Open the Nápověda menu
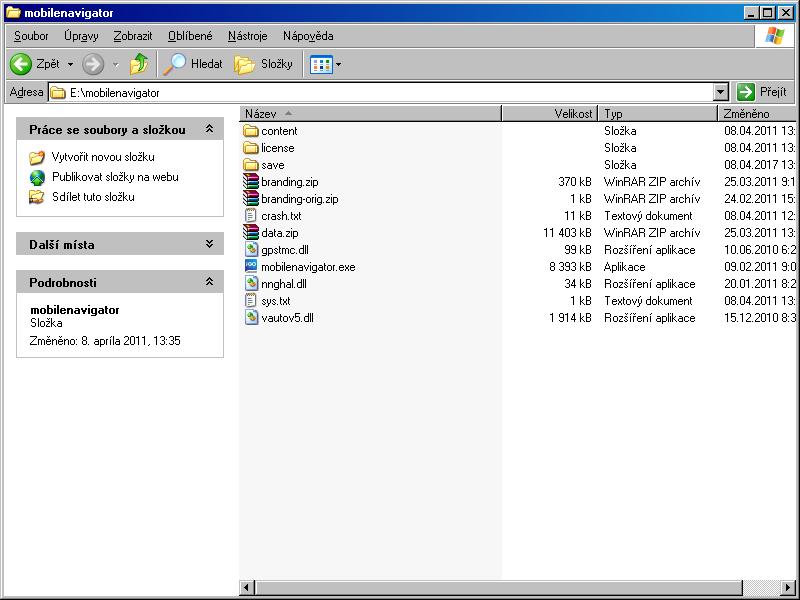Image resolution: width=800 pixels, height=600 pixels. [x=308, y=36]
